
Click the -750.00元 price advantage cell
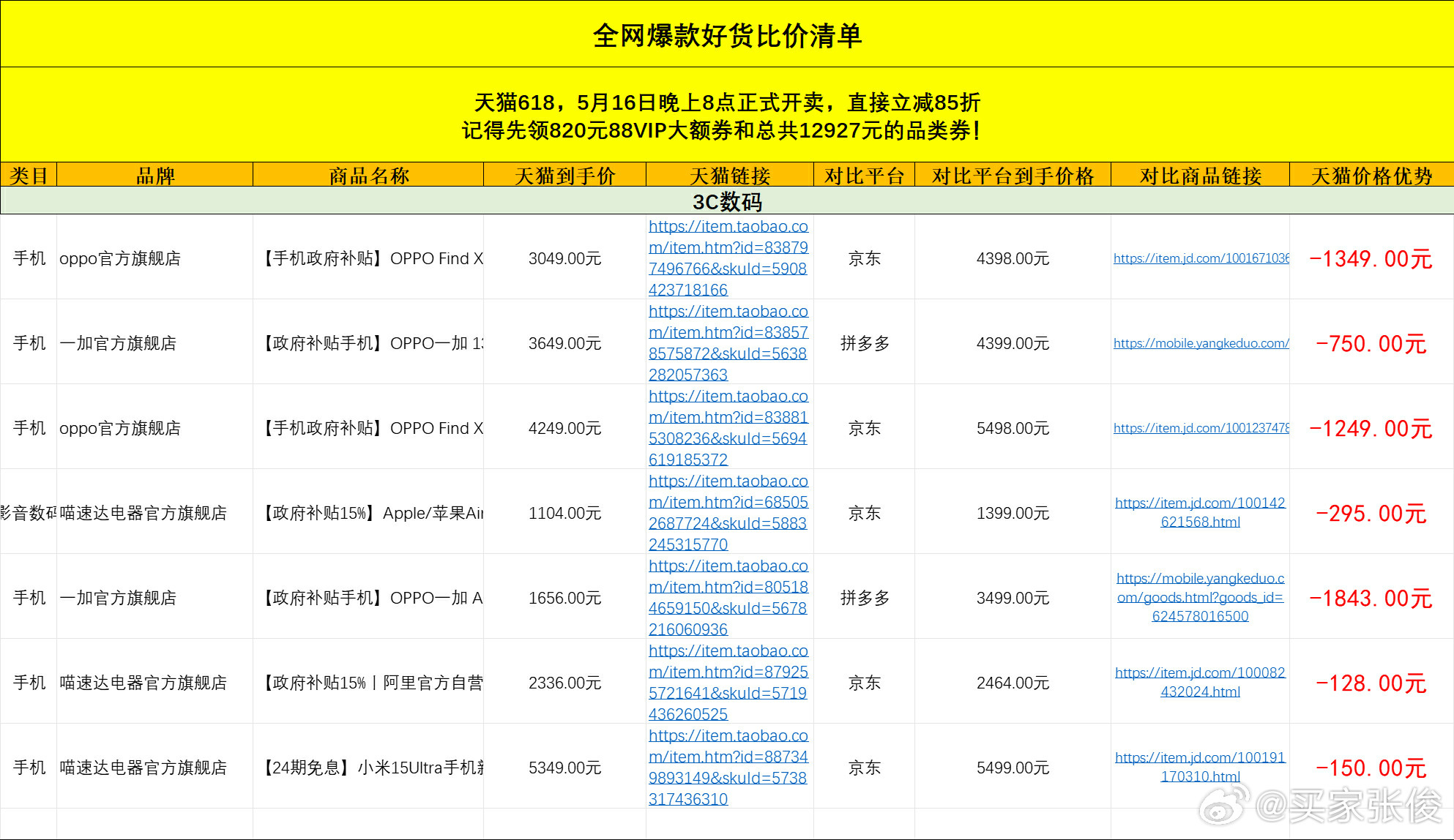(x=1371, y=343)
